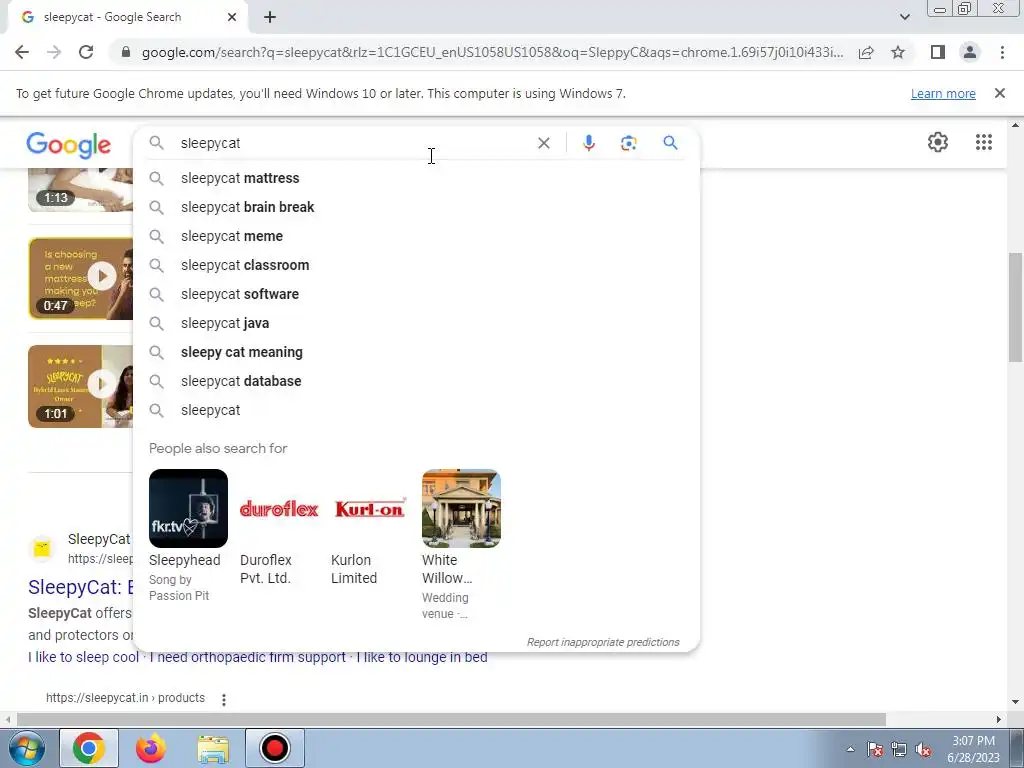Click Report inappropriate predictions
1024x768 pixels.
[x=603, y=642]
